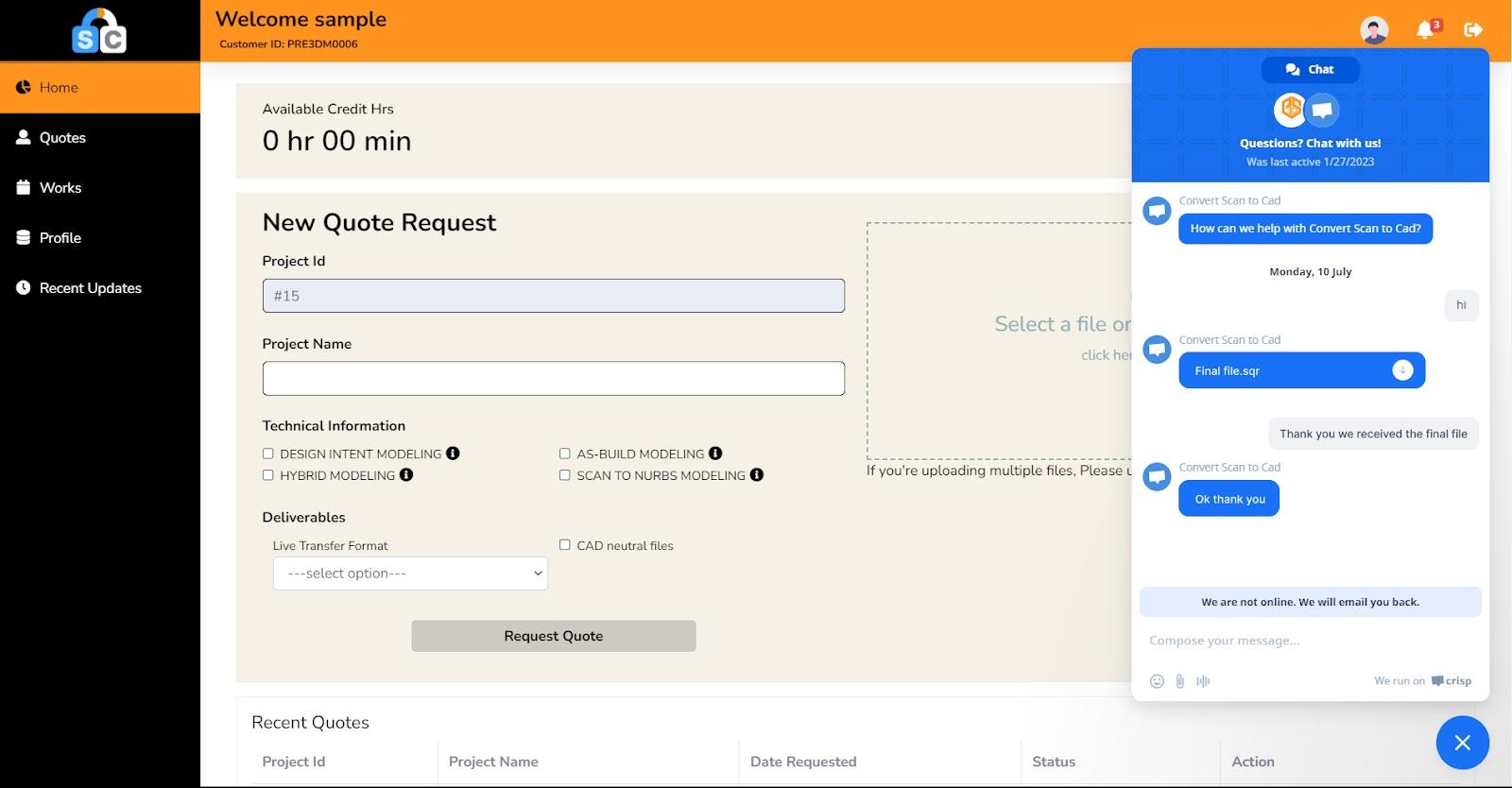1512x788 pixels.
Task: Open the emoji picker in chat
Action: pyautogui.click(x=1157, y=681)
